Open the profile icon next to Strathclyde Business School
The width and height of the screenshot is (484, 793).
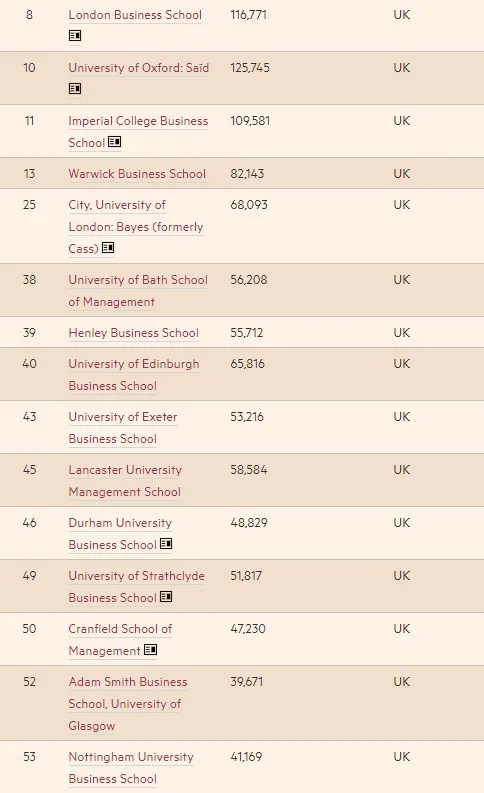166,597
